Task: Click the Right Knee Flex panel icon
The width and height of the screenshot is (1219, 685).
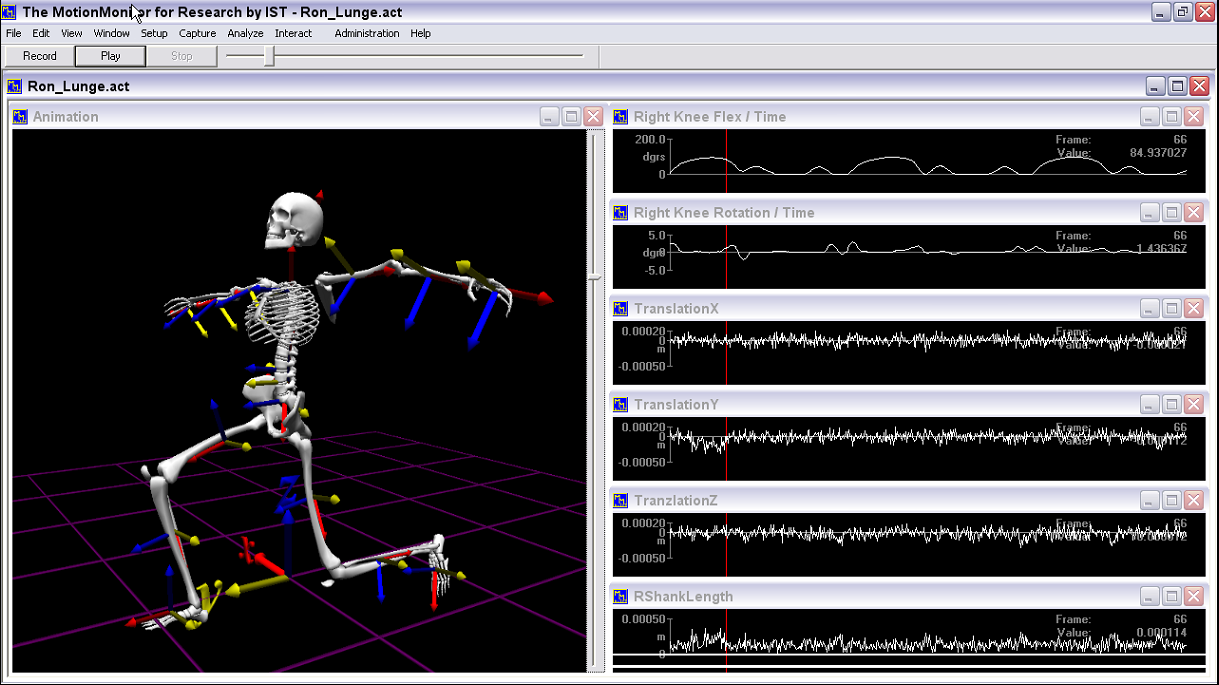Action: [620, 117]
